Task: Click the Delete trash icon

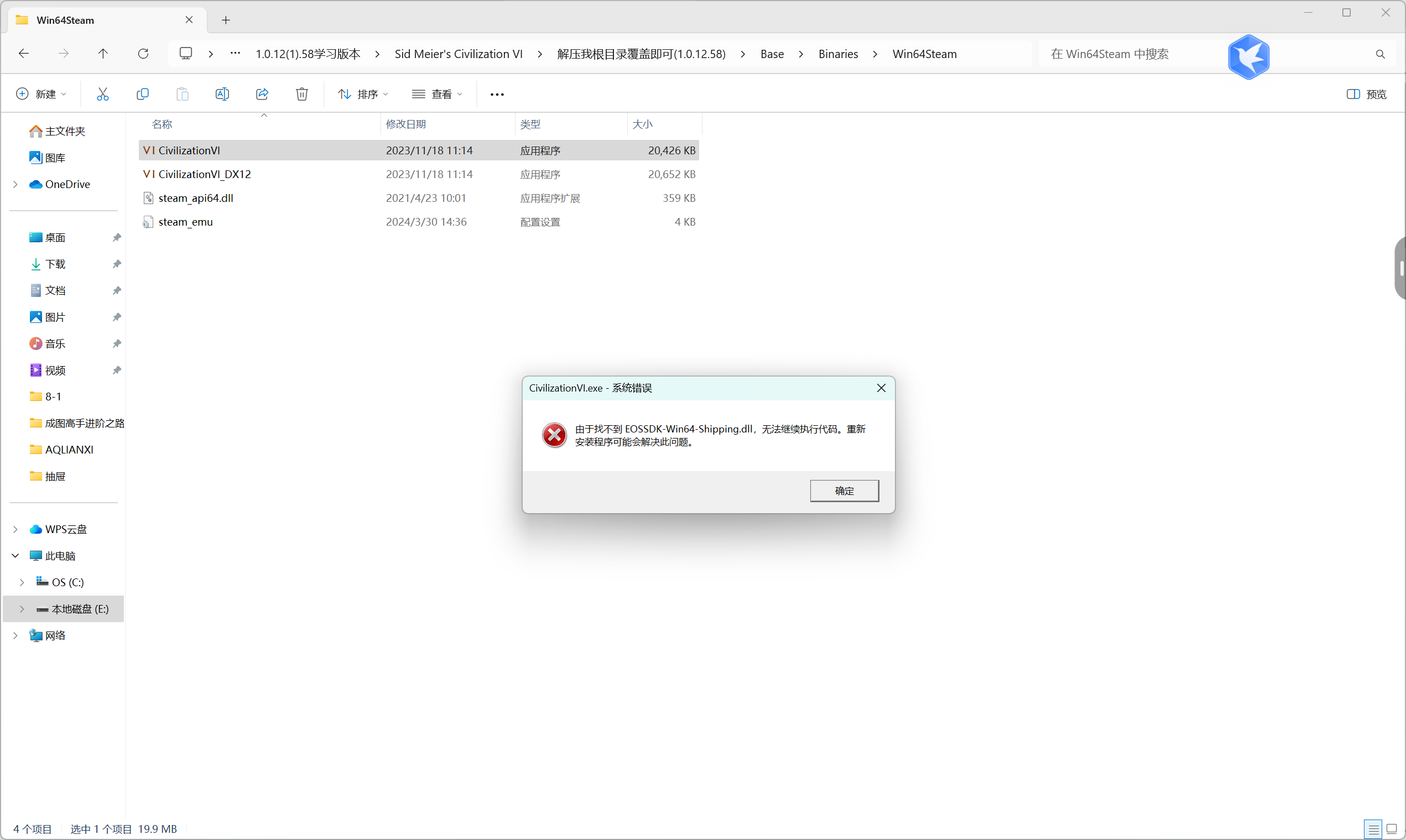Action: [x=301, y=94]
